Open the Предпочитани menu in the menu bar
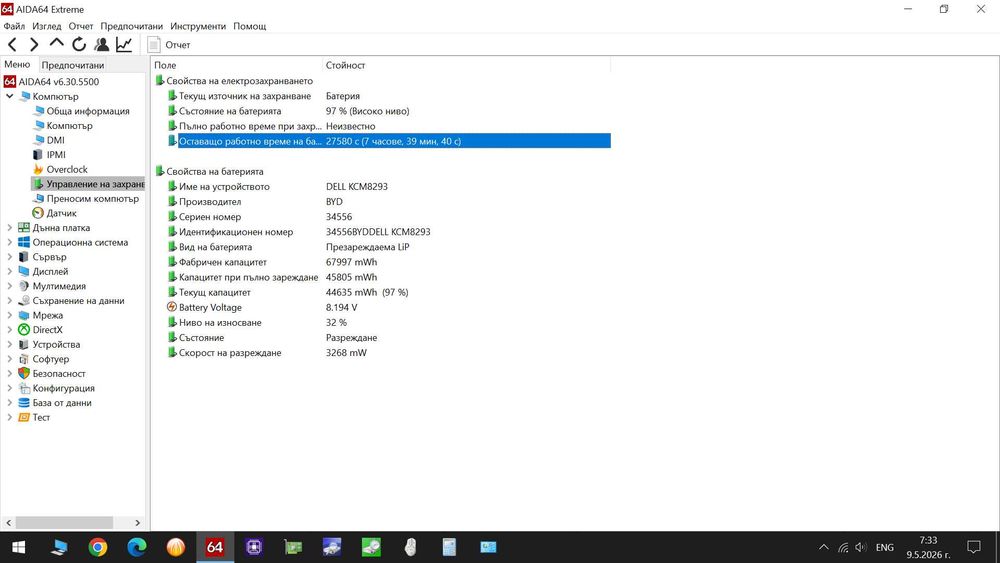 131,26
